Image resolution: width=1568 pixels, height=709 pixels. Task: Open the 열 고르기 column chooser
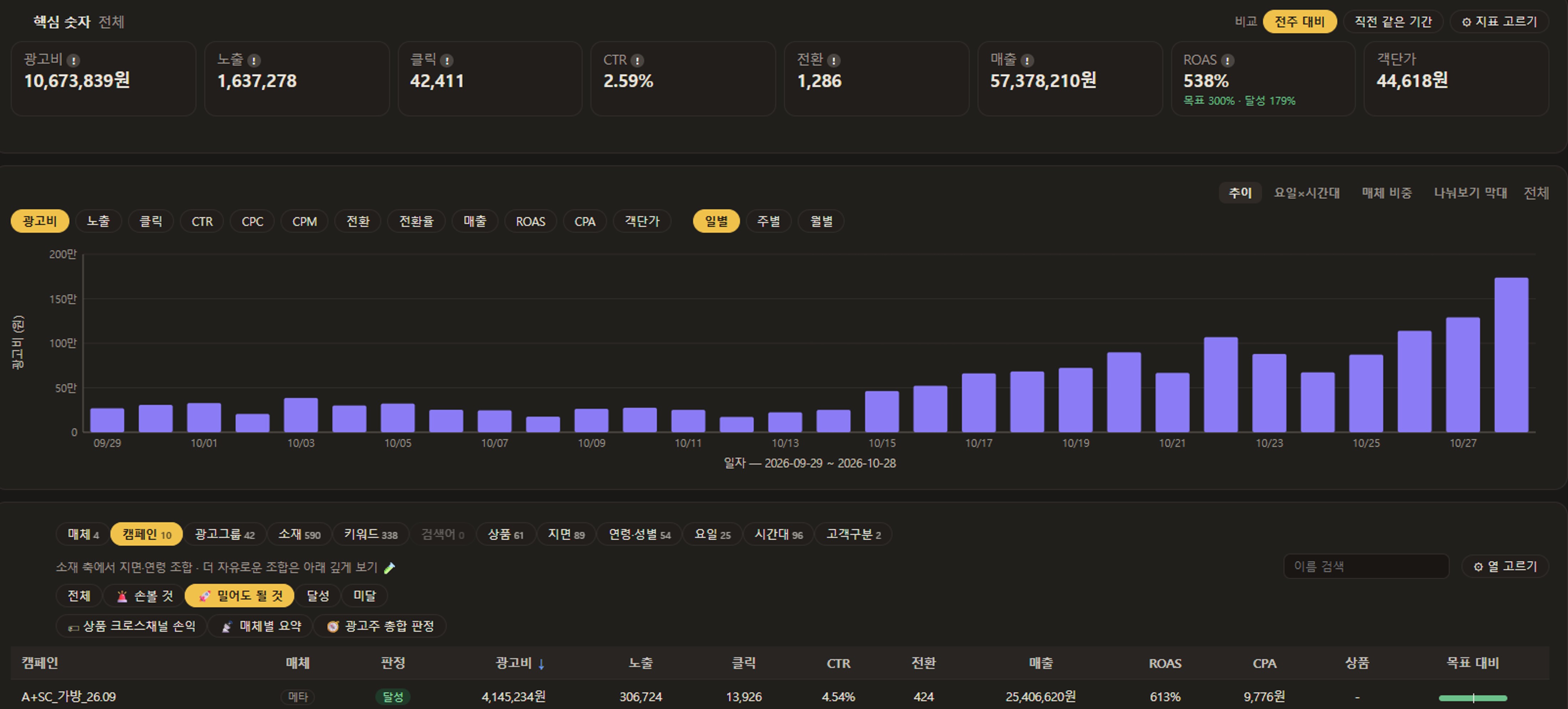[x=1505, y=566]
